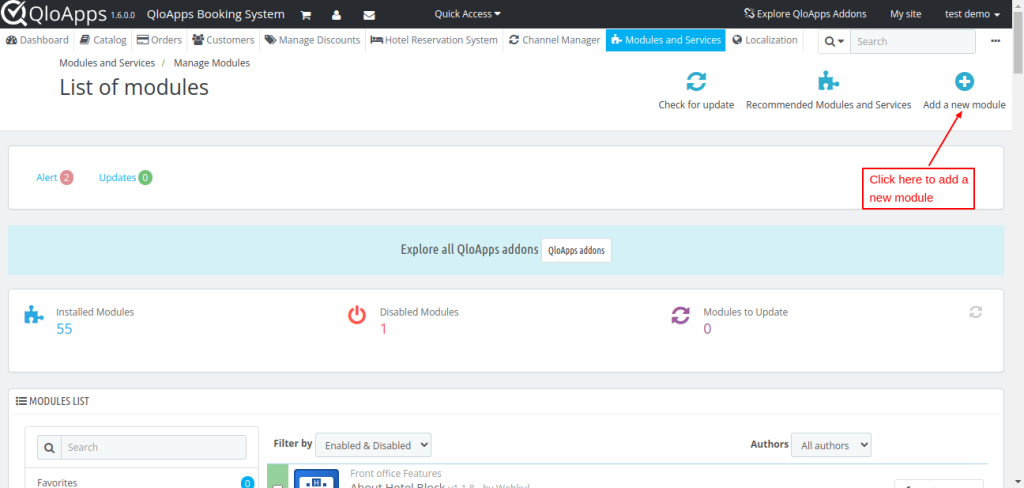Open the search scope dropdown
The width and height of the screenshot is (1024, 488).
pyautogui.click(x=834, y=41)
